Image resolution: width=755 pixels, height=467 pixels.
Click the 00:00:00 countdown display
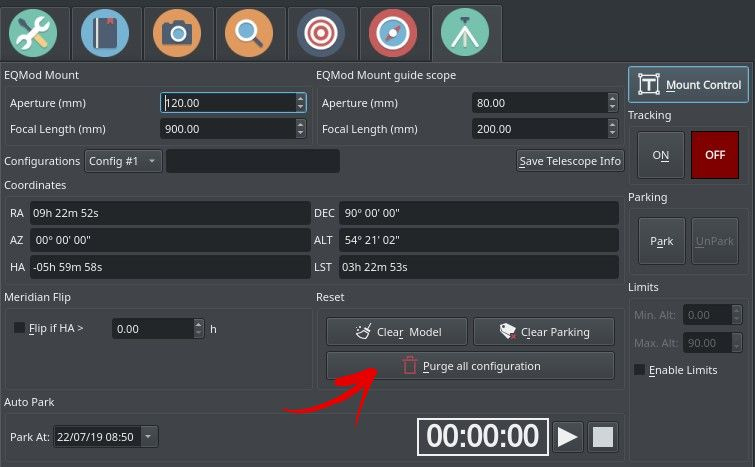(x=482, y=437)
